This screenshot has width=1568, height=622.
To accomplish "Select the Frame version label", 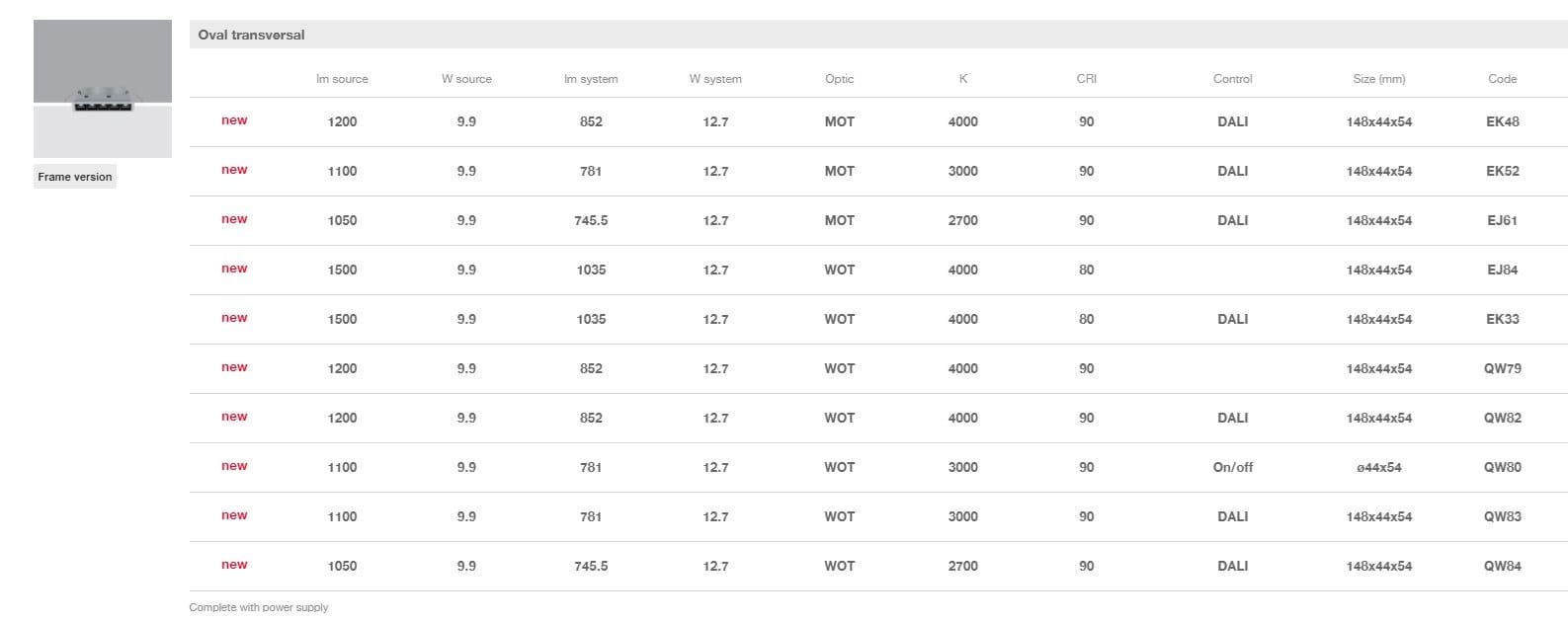I will pyautogui.click(x=75, y=177).
